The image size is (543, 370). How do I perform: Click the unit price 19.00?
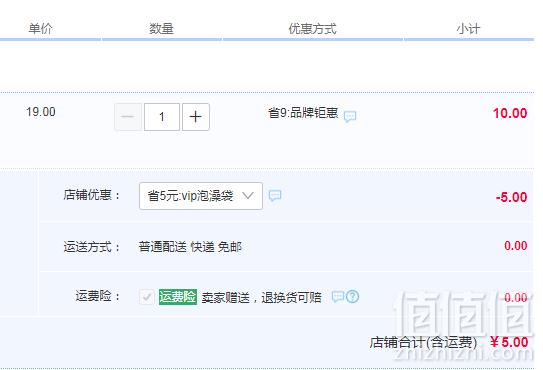pos(41,112)
